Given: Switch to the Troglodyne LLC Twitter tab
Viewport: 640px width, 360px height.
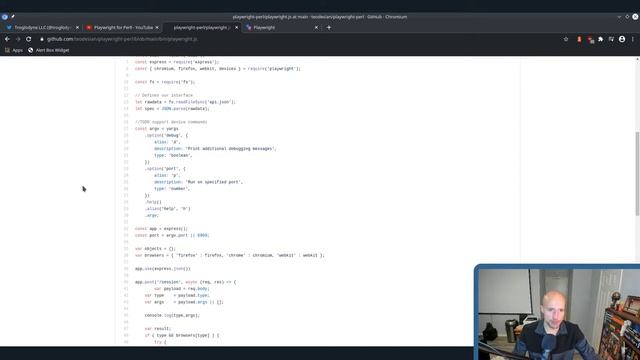Looking at the screenshot, I should click(x=41, y=27).
